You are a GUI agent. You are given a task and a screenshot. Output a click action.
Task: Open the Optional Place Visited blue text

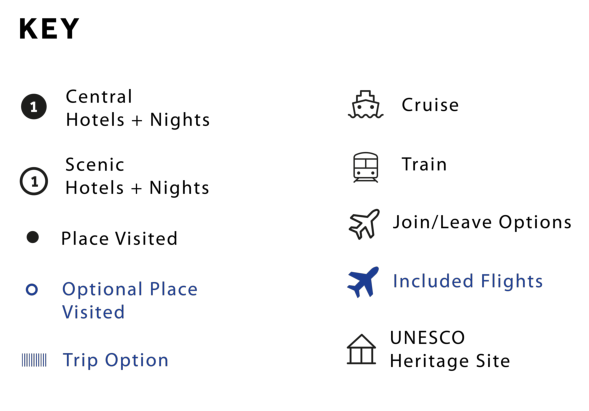click(130, 301)
